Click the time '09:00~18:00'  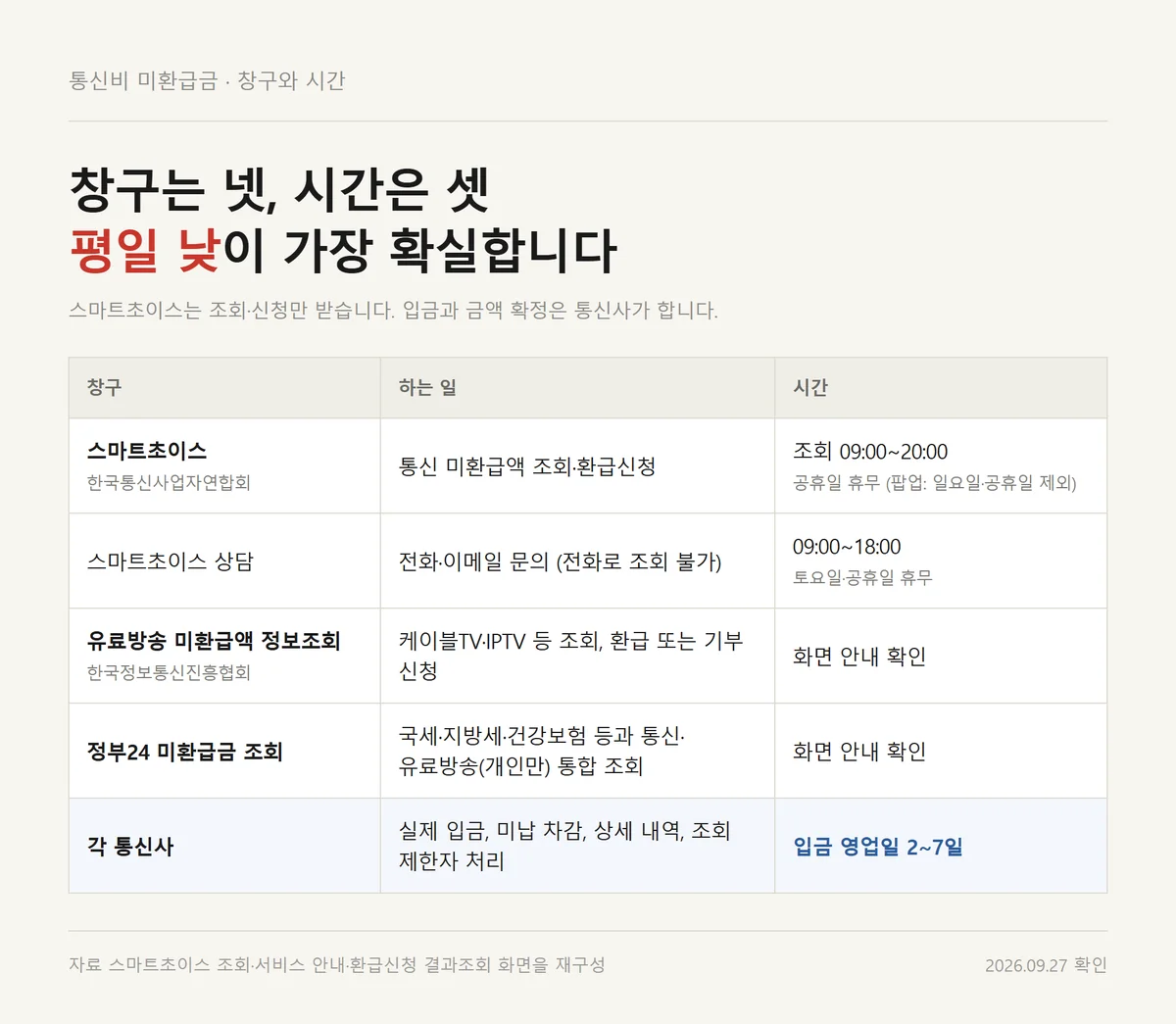pyautogui.click(x=847, y=546)
